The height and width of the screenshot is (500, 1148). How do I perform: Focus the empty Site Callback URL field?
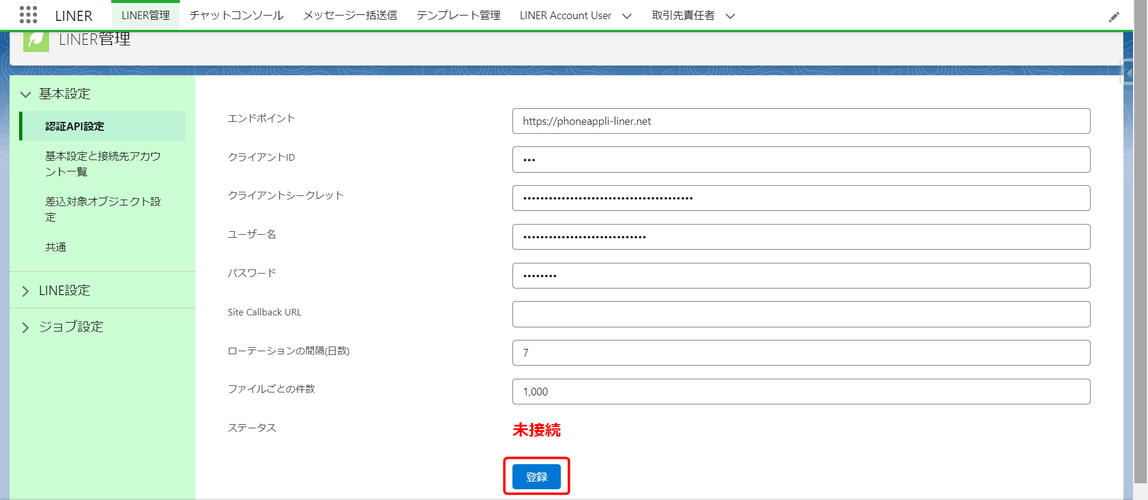(800, 314)
